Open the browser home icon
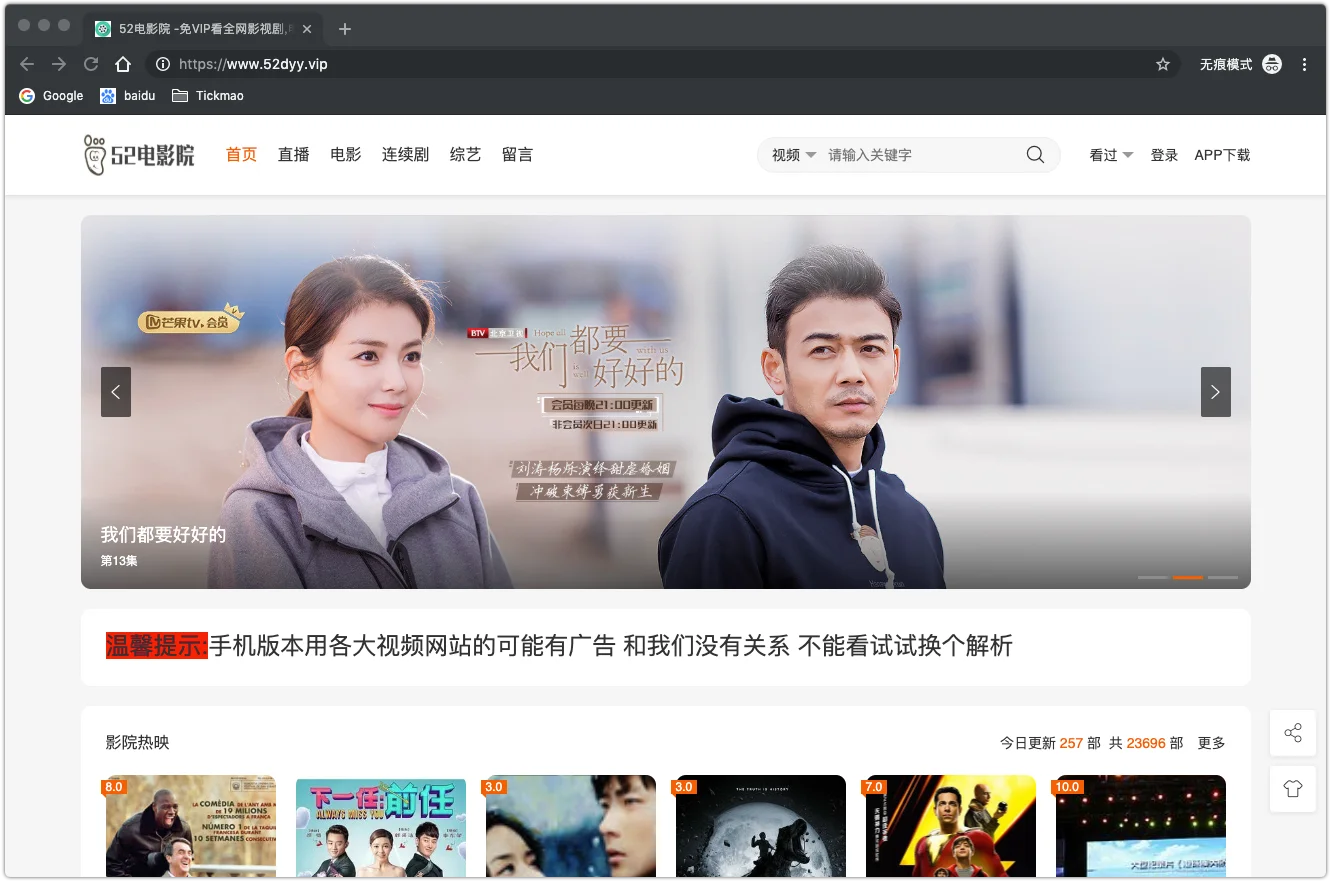This screenshot has width=1330, height=882. pos(123,64)
